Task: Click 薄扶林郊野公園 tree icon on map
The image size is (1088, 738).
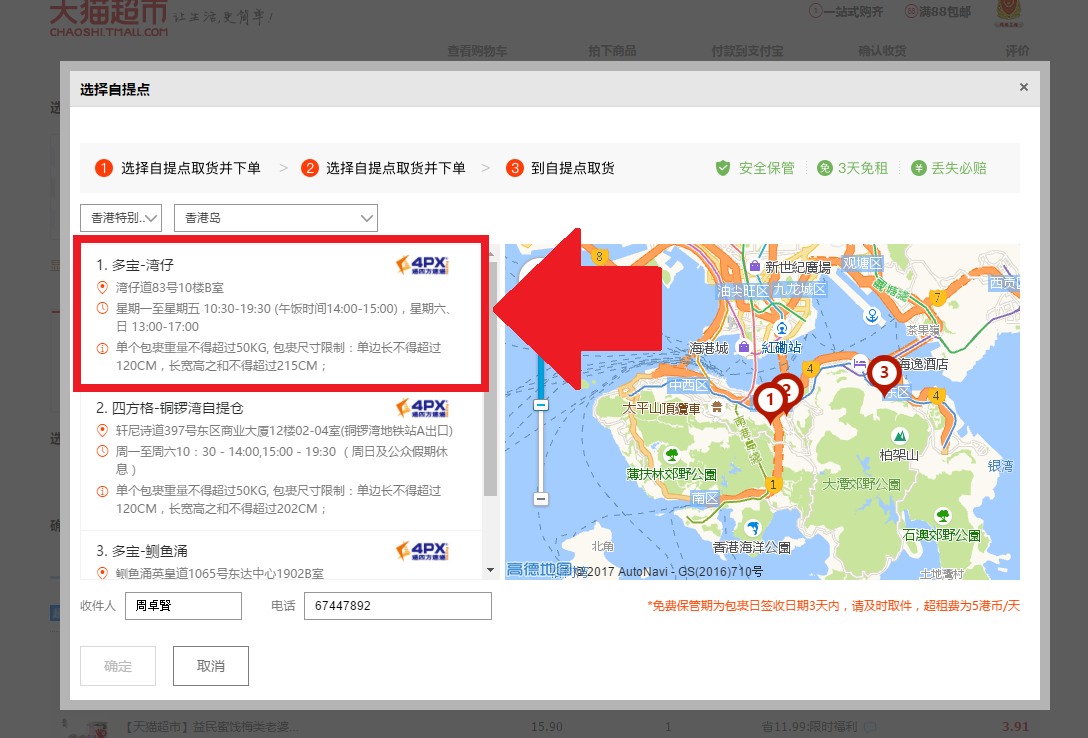Action: tap(672, 455)
